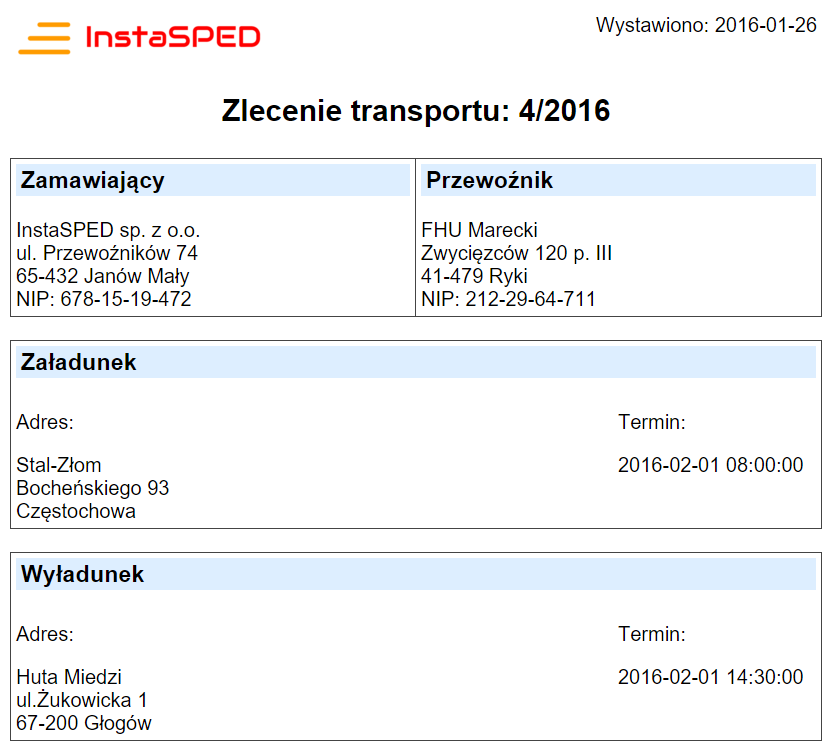Click the carrier NIP 212-29-64-711
The width and height of the screenshot is (828, 753).
tap(509, 299)
